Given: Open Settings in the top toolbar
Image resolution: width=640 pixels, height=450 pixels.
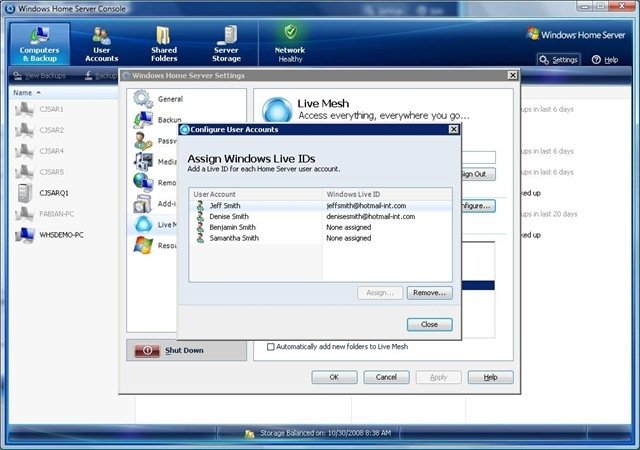Looking at the screenshot, I should click(x=558, y=60).
